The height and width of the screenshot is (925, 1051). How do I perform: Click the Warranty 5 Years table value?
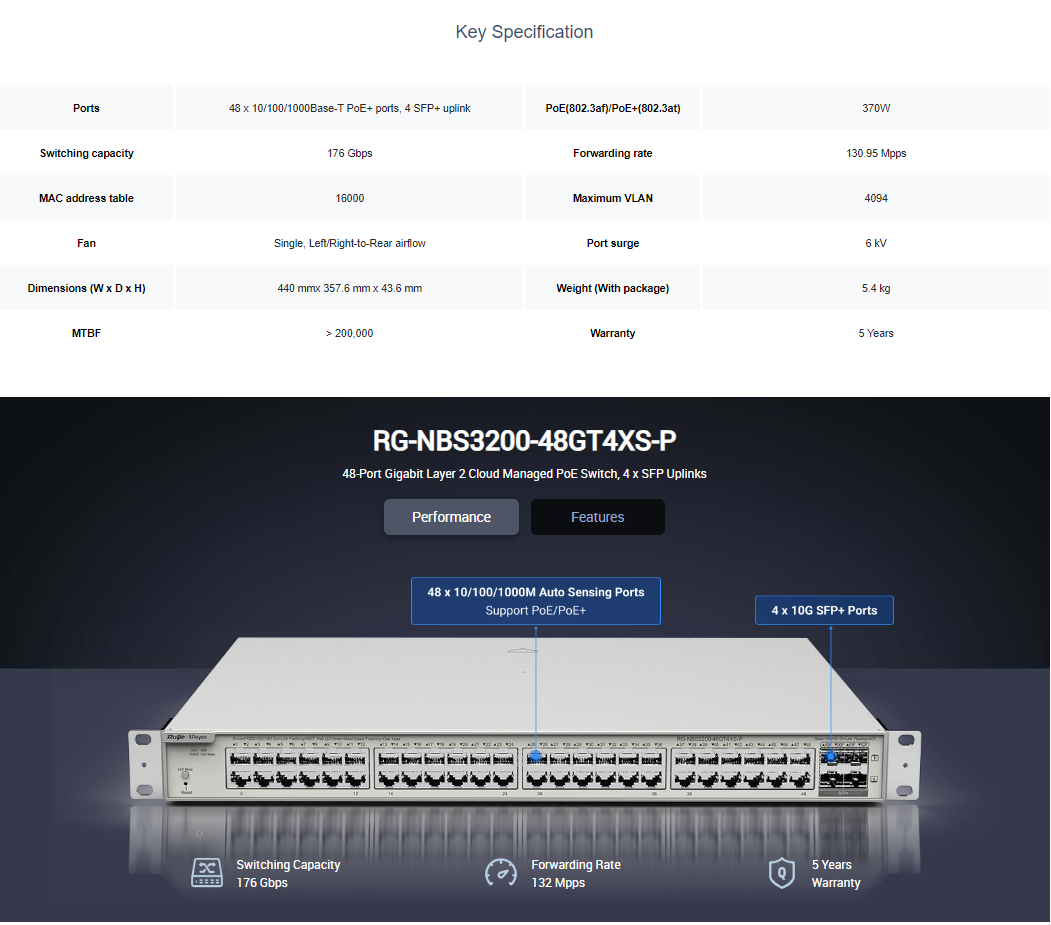pyautogui.click(x=875, y=333)
